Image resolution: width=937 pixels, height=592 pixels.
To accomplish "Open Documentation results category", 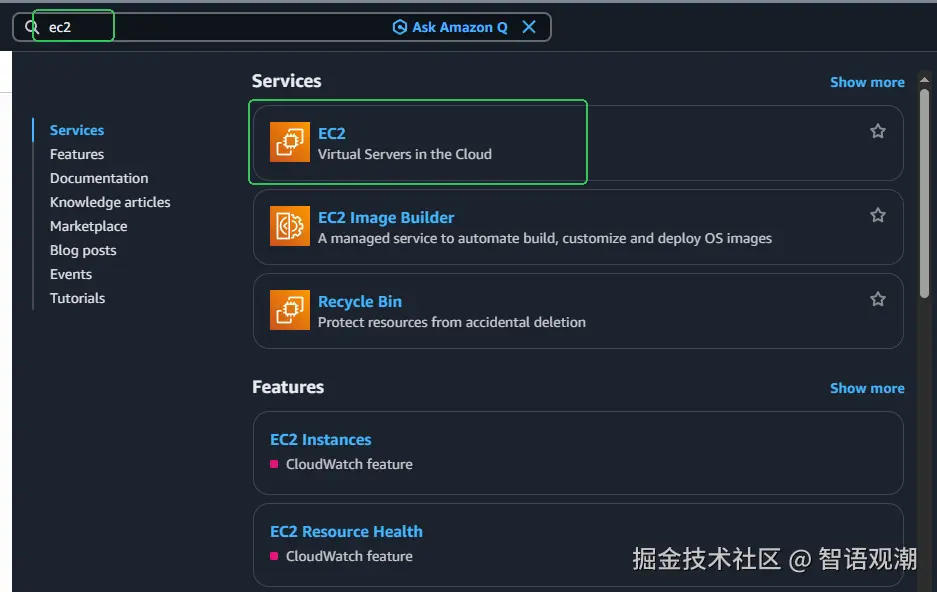I will coord(99,178).
